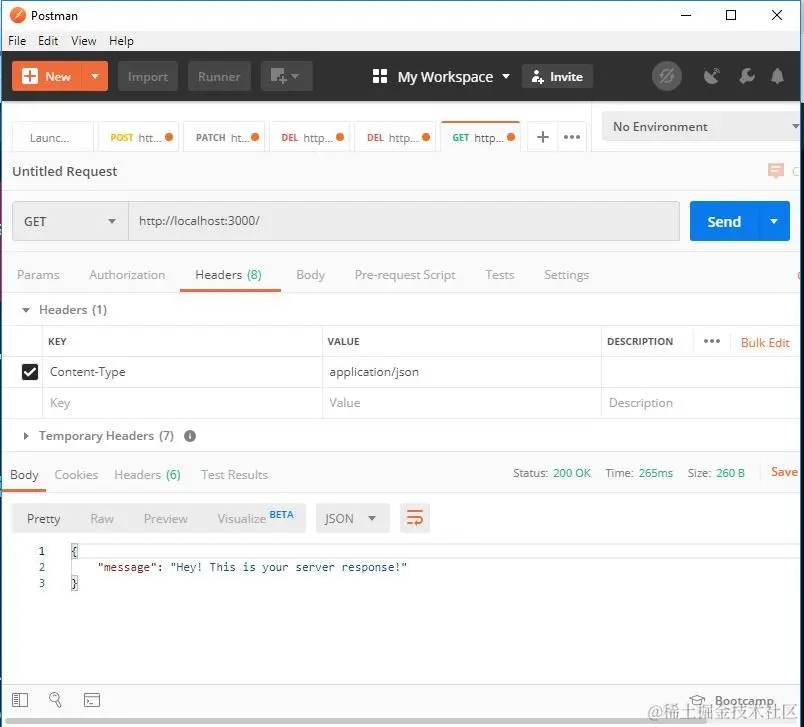Open the request Body tab

pos(310,275)
